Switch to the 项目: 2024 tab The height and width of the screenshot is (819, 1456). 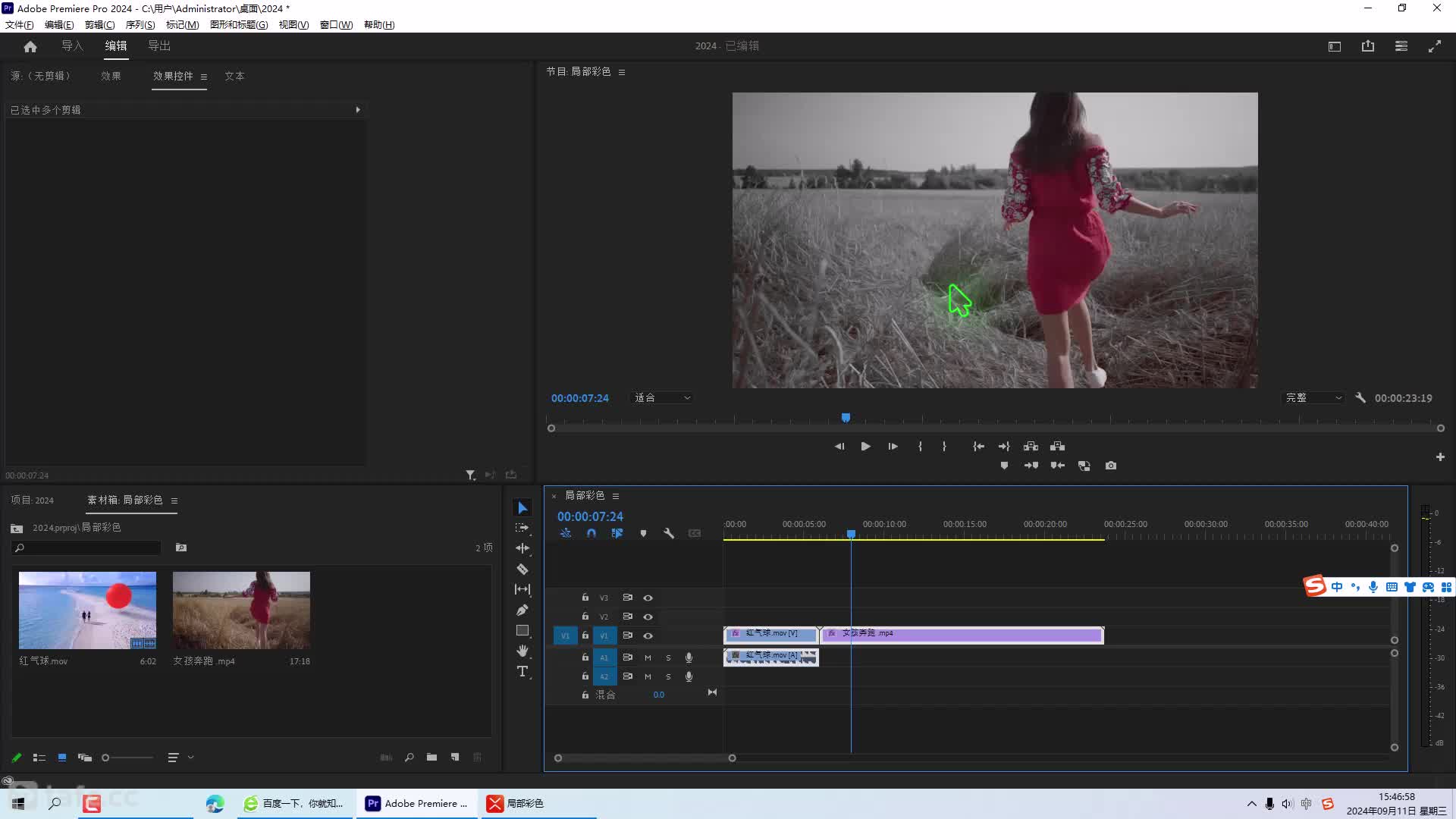[33, 500]
